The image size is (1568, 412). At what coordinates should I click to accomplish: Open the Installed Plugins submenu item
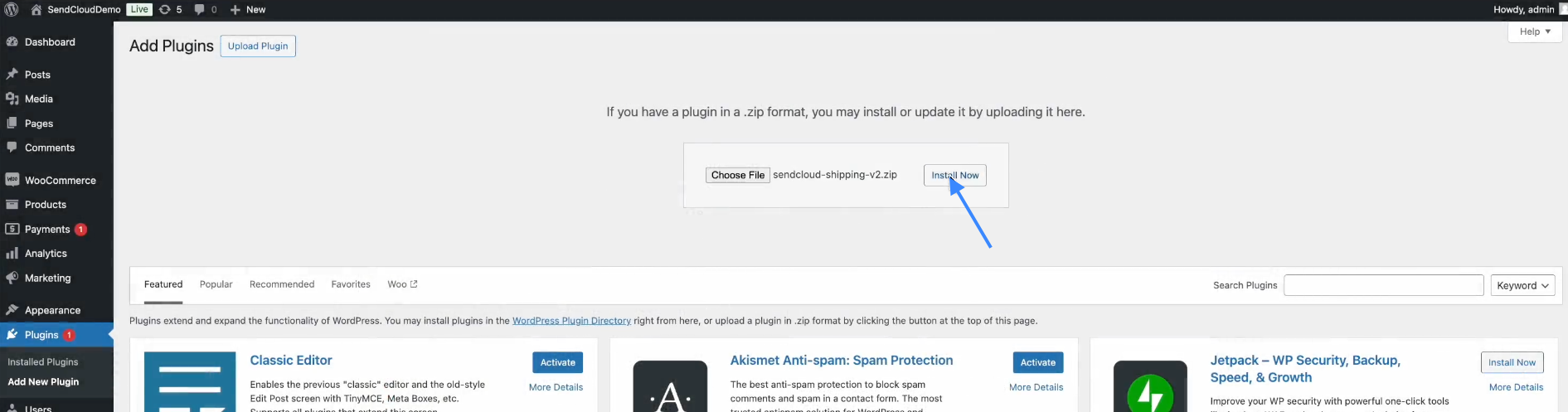tap(43, 362)
